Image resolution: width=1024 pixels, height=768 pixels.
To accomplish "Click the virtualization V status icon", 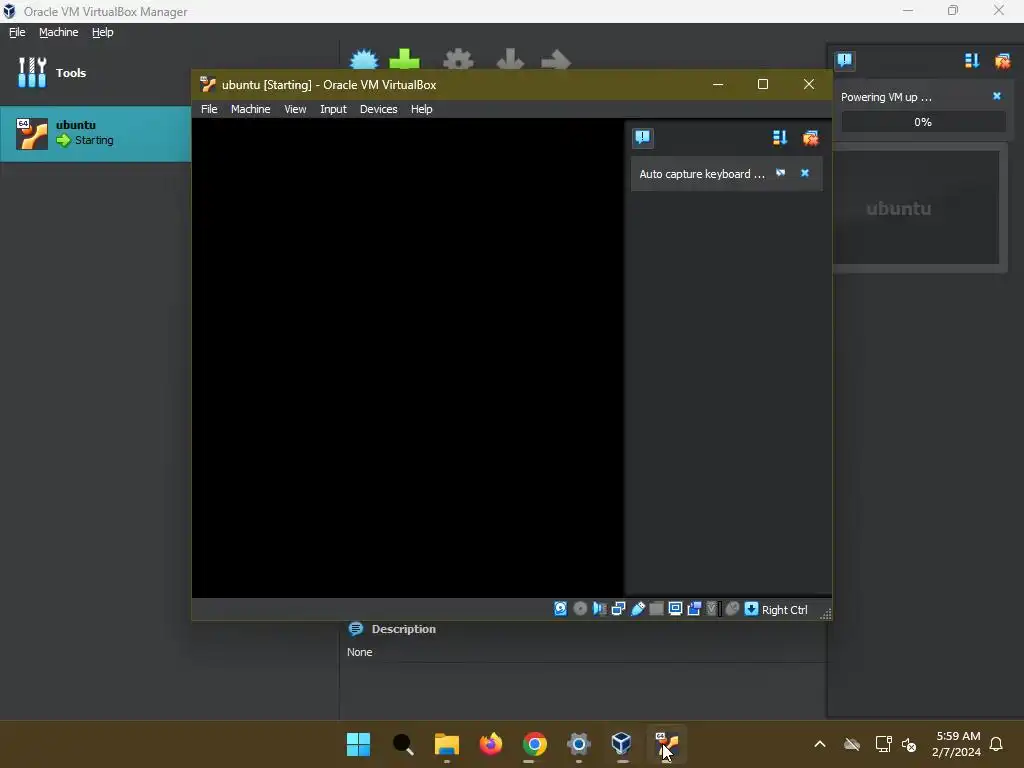I will [712, 609].
